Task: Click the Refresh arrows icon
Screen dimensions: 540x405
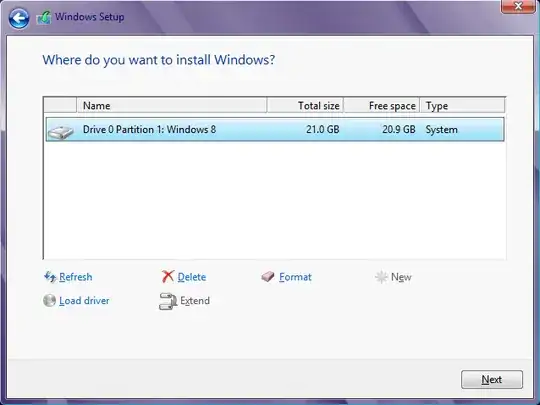Action: coord(50,277)
